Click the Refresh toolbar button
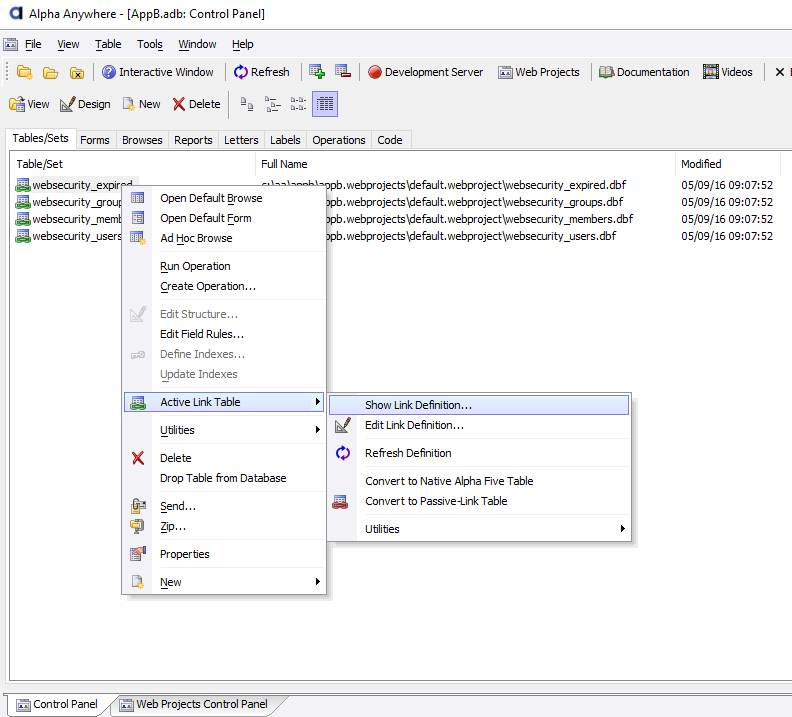This screenshot has width=792, height=717. click(x=262, y=72)
